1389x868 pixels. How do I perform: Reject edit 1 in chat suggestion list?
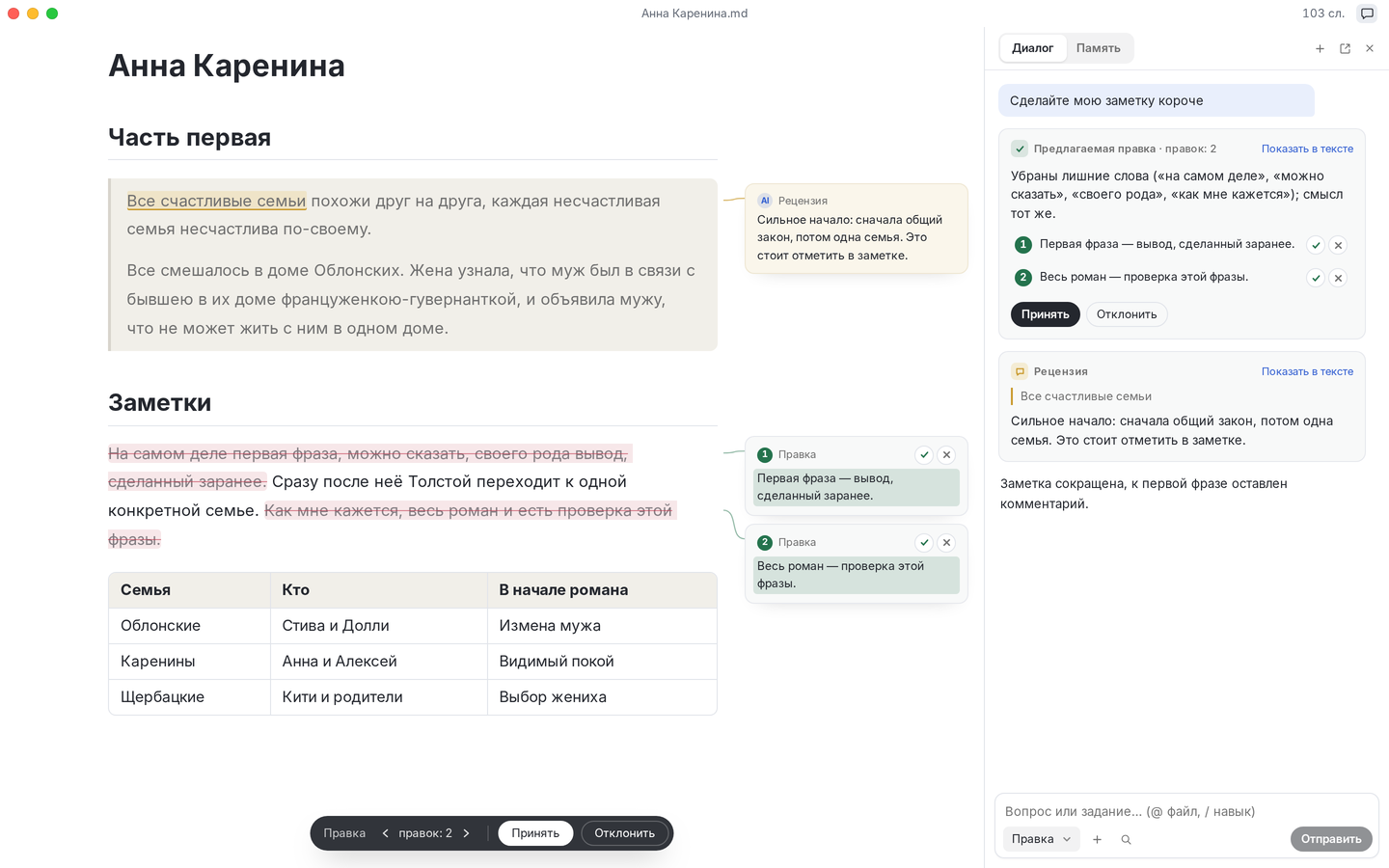pos(1338,245)
